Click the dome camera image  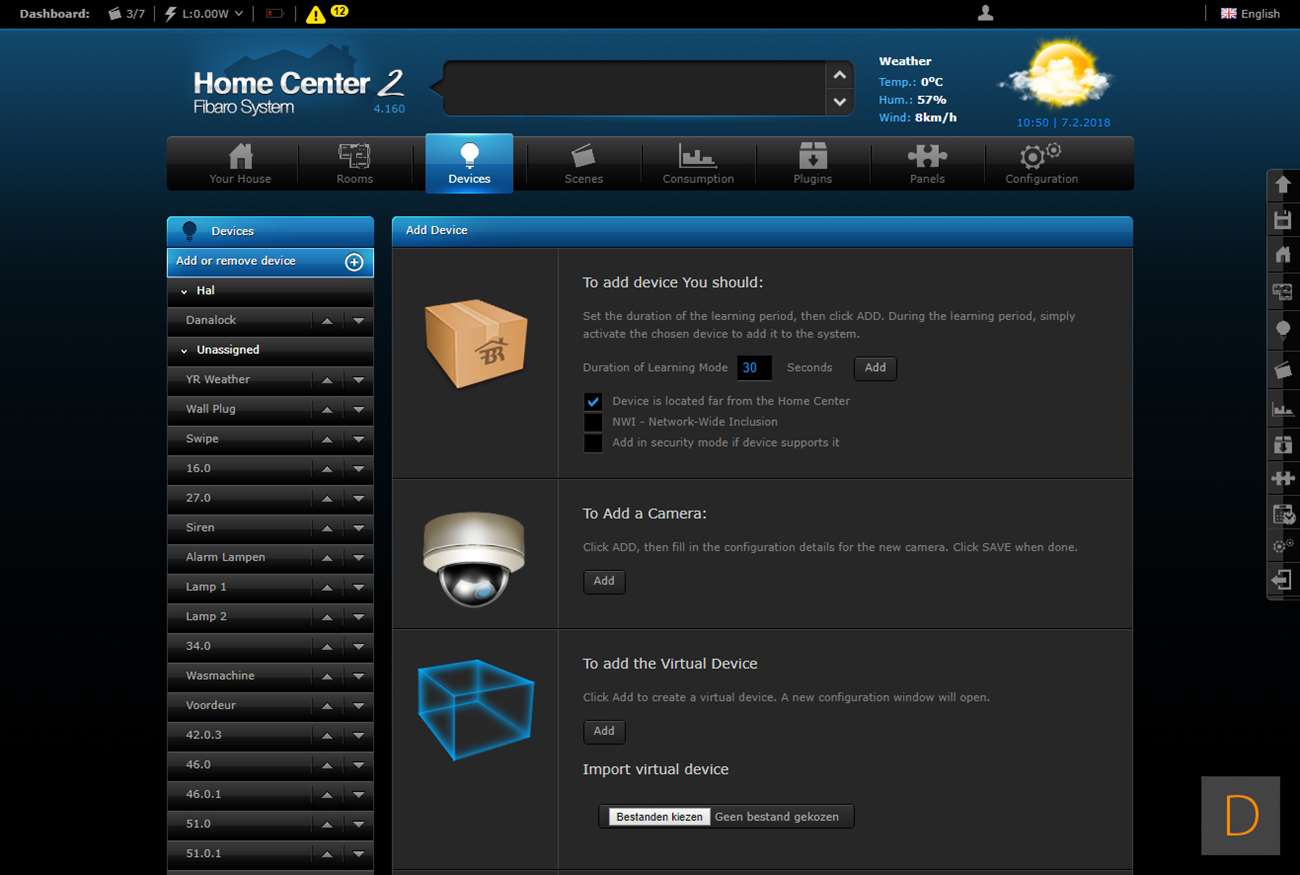pos(474,558)
